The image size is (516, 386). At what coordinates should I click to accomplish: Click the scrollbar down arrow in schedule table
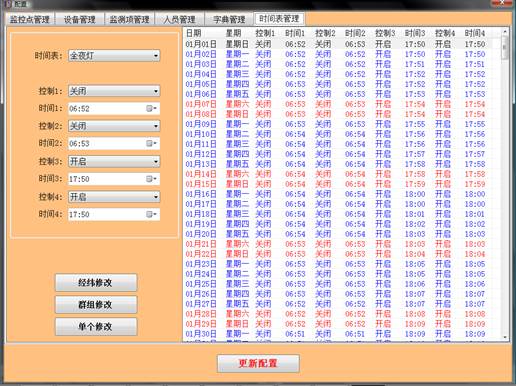point(505,337)
